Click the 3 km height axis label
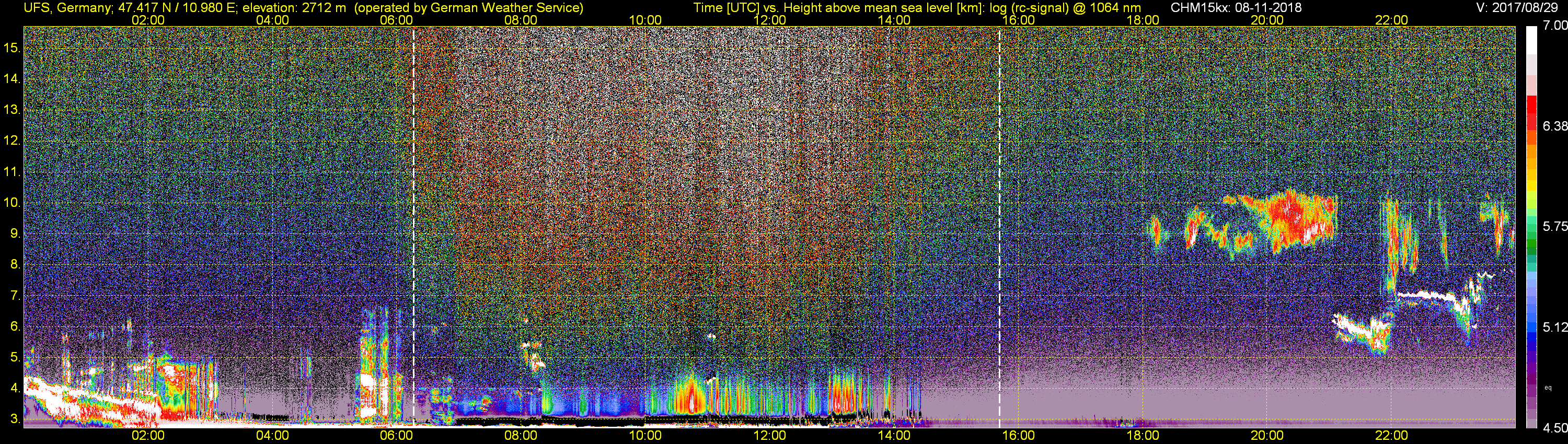The height and width of the screenshot is (444, 1568). tap(15, 419)
